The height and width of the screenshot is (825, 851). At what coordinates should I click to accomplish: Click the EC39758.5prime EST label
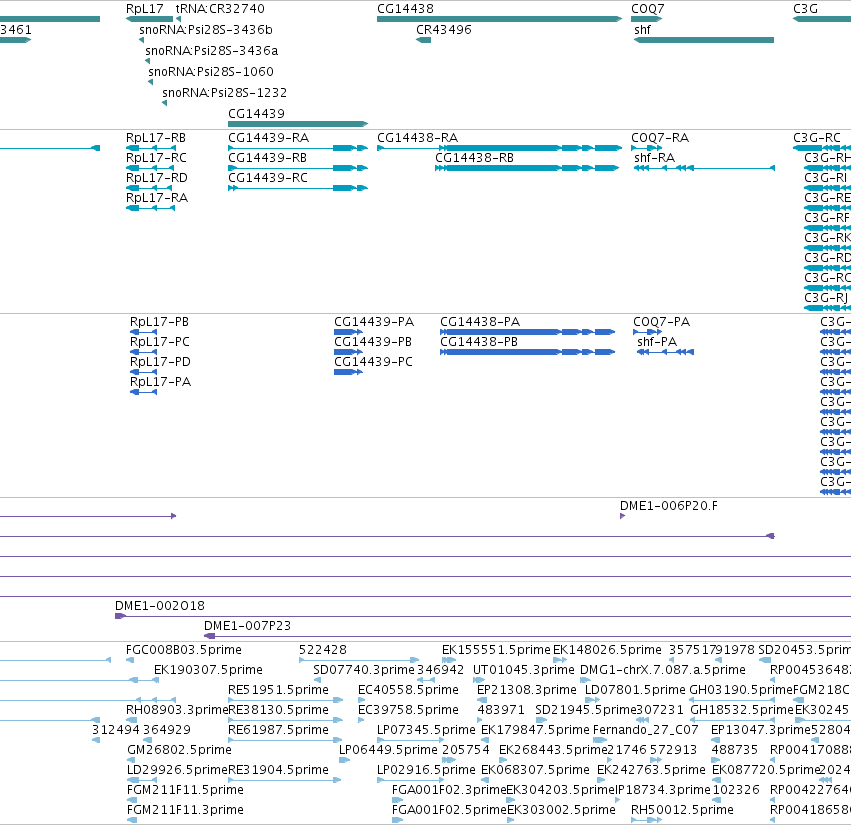click(409, 709)
